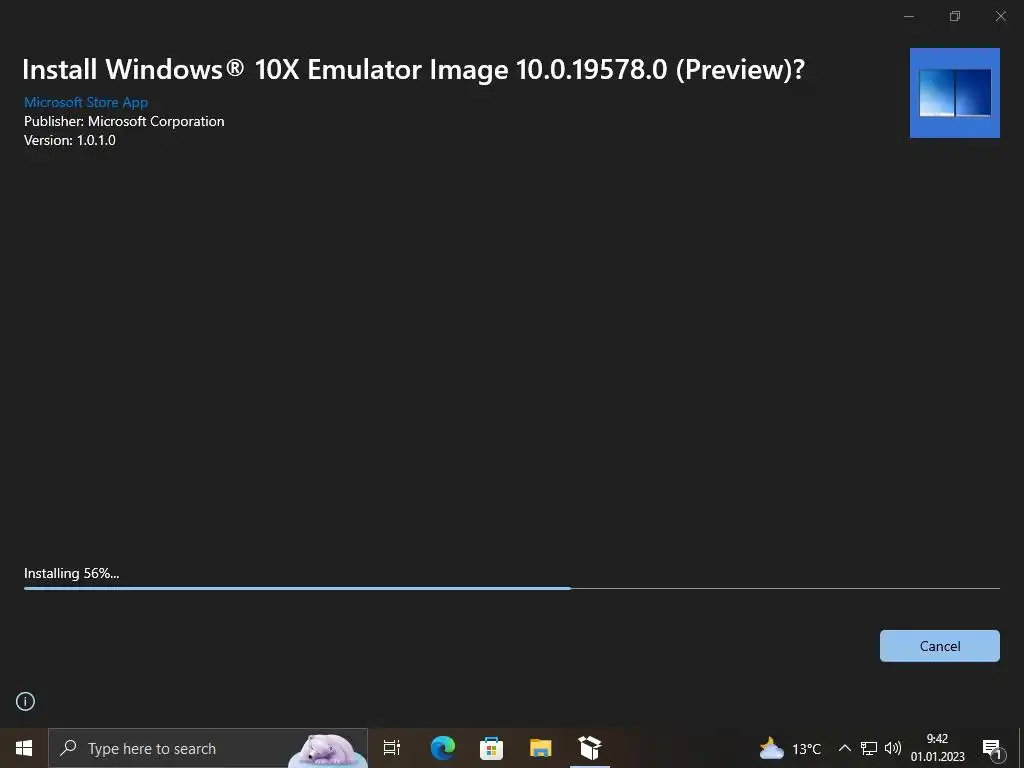Click the polar bear search highlight image
The height and width of the screenshot is (768, 1024).
pos(328,750)
